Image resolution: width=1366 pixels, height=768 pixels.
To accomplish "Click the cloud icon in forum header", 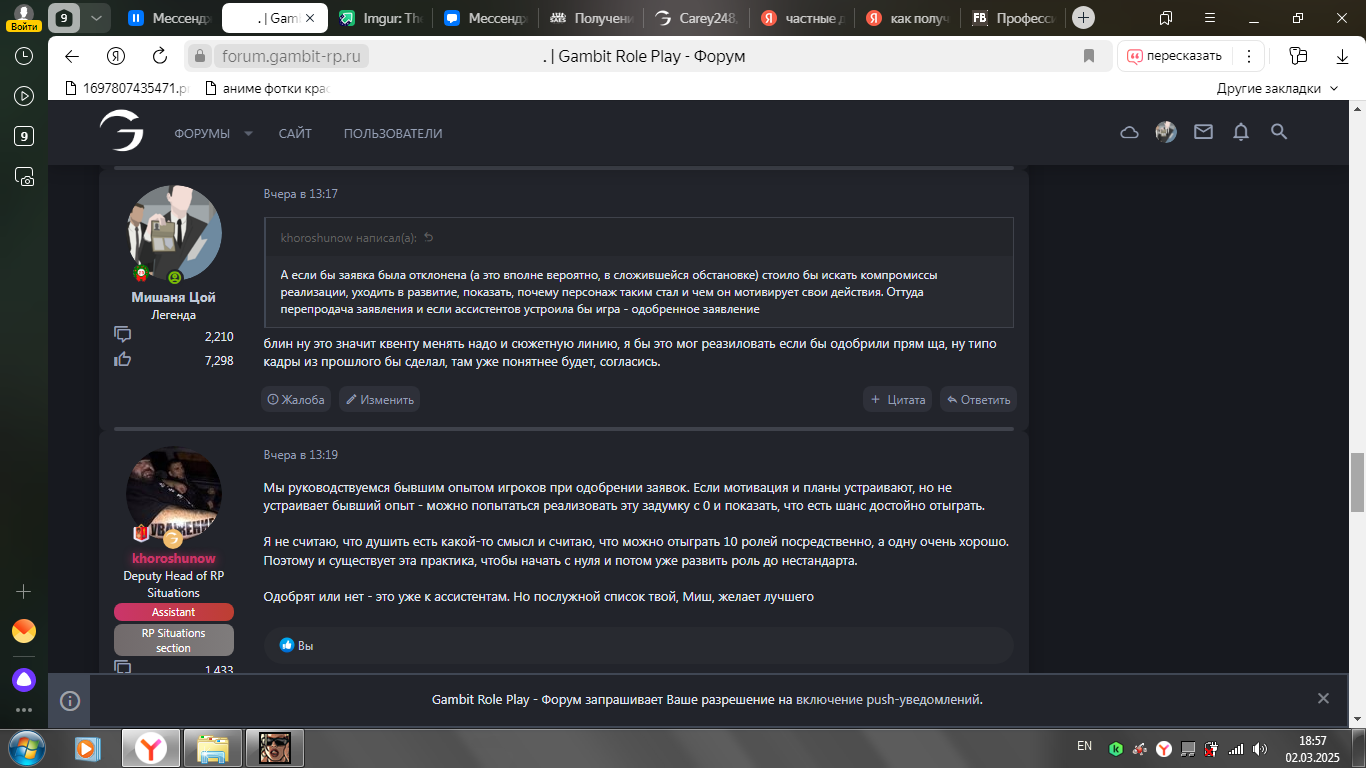I will coord(1129,132).
